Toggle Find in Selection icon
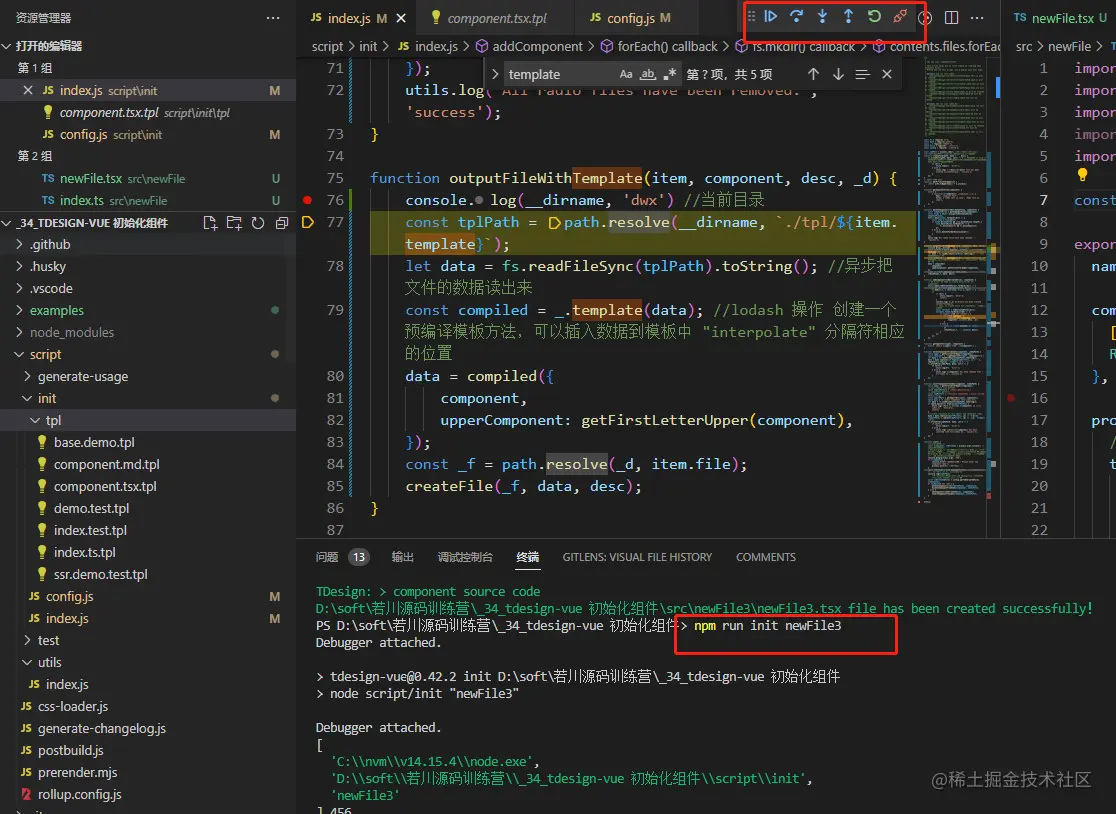 click(863, 74)
